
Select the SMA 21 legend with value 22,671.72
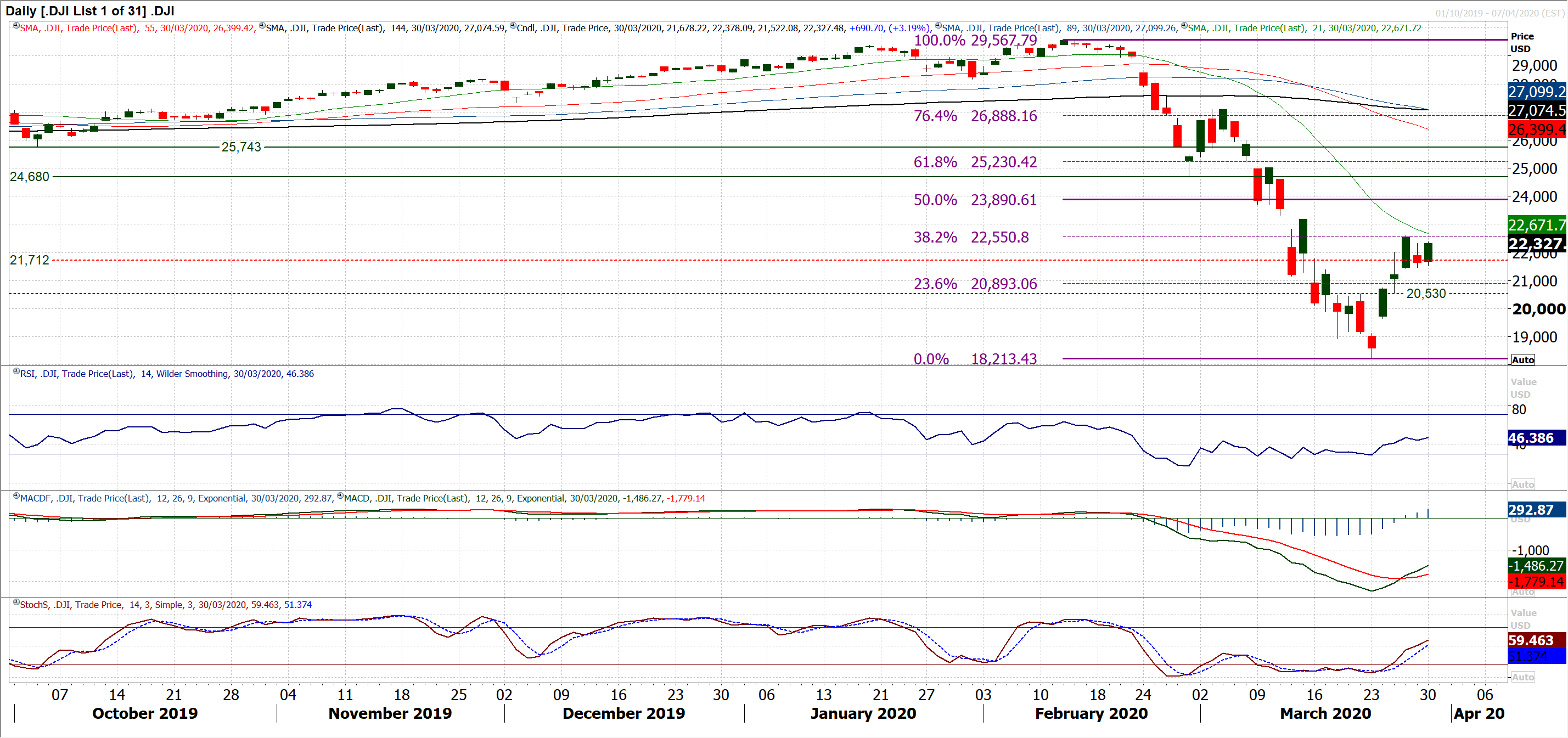(x=1305, y=28)
